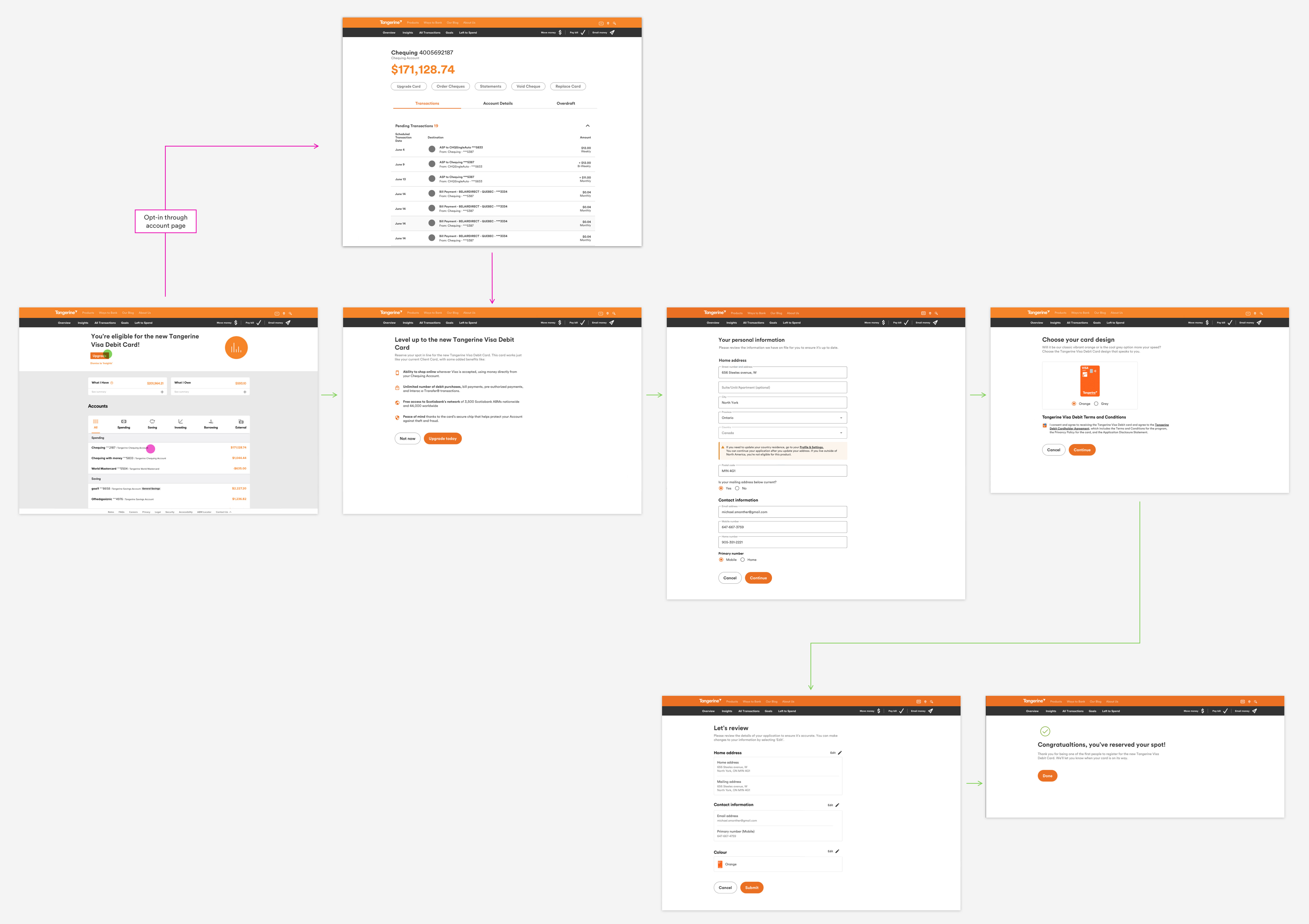The height and width of the screenshot is (924, 1309).
Task: Click the Replace Card pill button
Action: pyautogui.click(x=568, y=87)
